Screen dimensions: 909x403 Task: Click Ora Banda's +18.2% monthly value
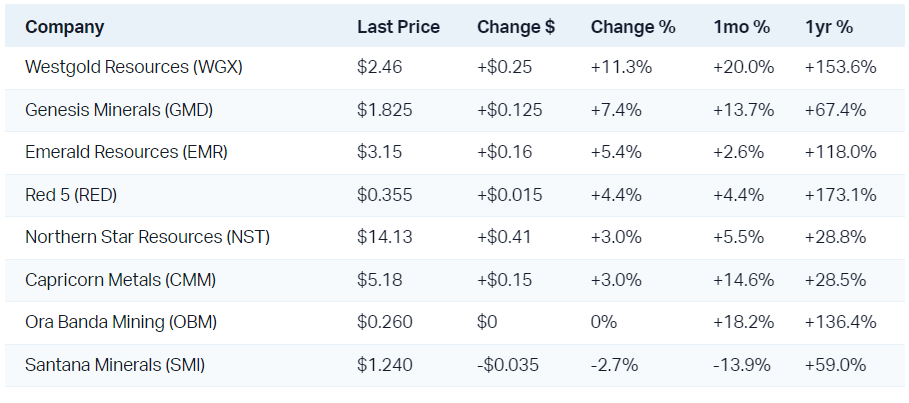742,323
